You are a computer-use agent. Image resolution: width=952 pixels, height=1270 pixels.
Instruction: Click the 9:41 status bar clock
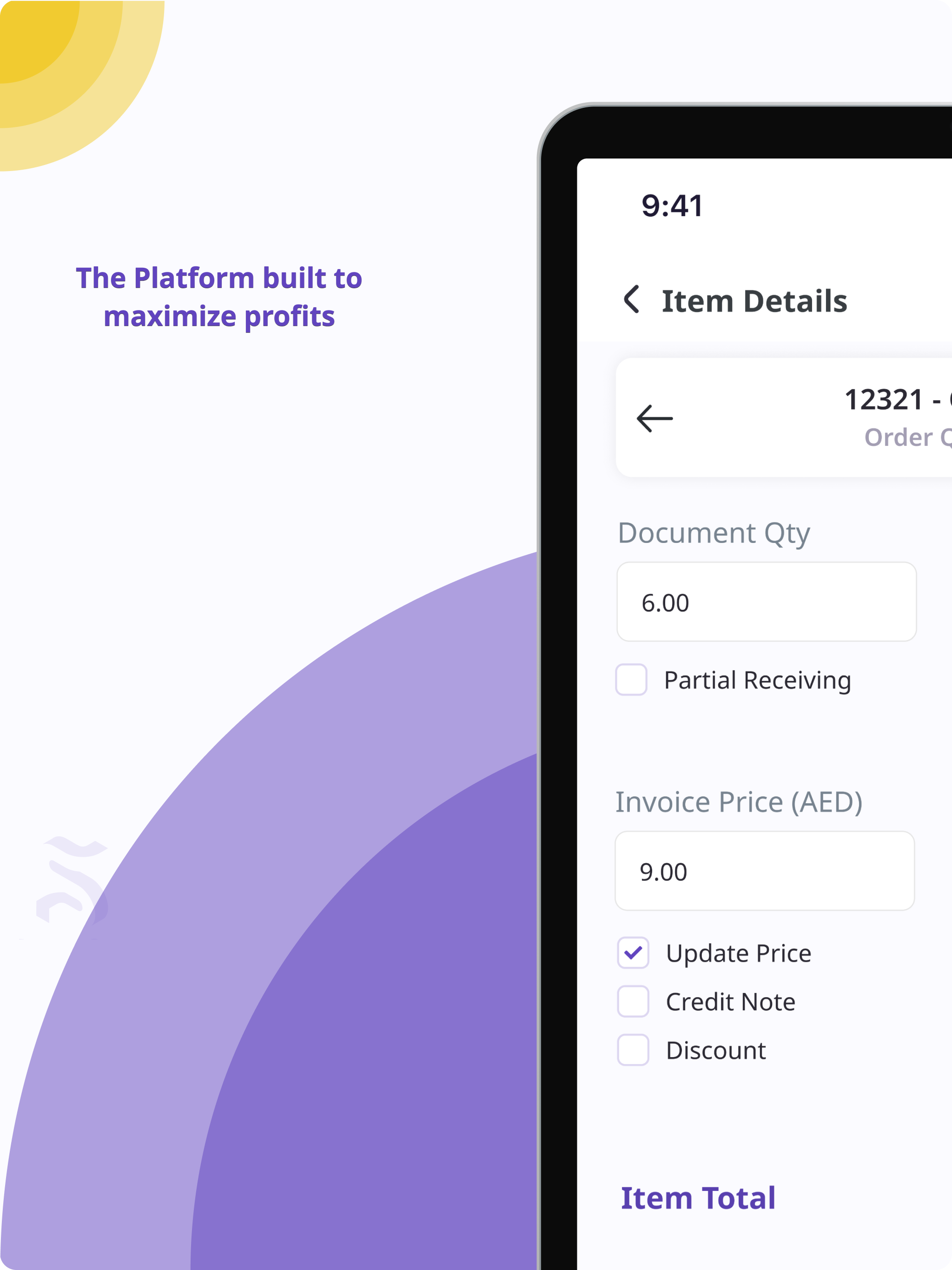[672, 205]
